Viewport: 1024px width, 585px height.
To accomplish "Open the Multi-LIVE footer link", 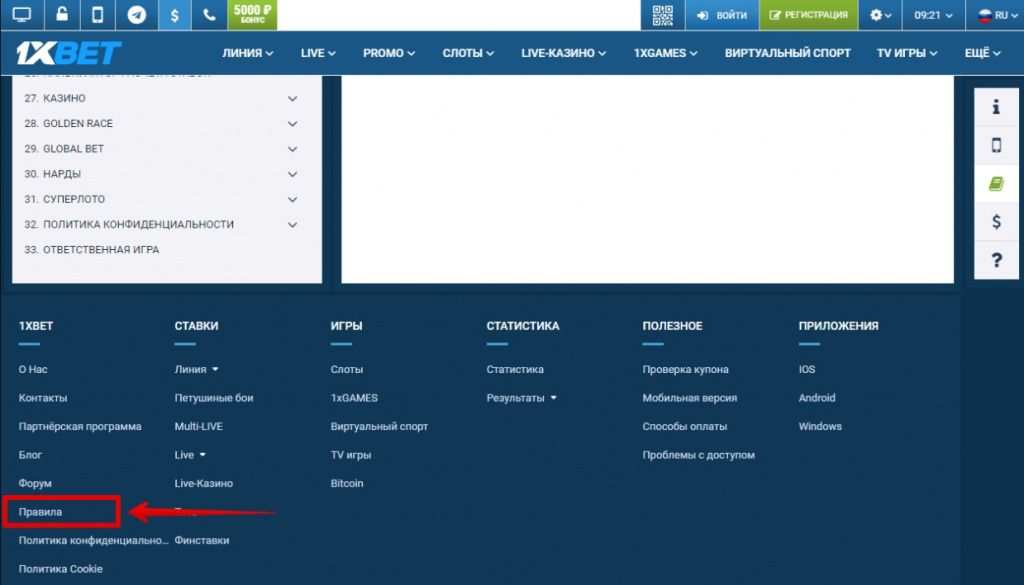I will pyautogui.click(x=199, y=426).
